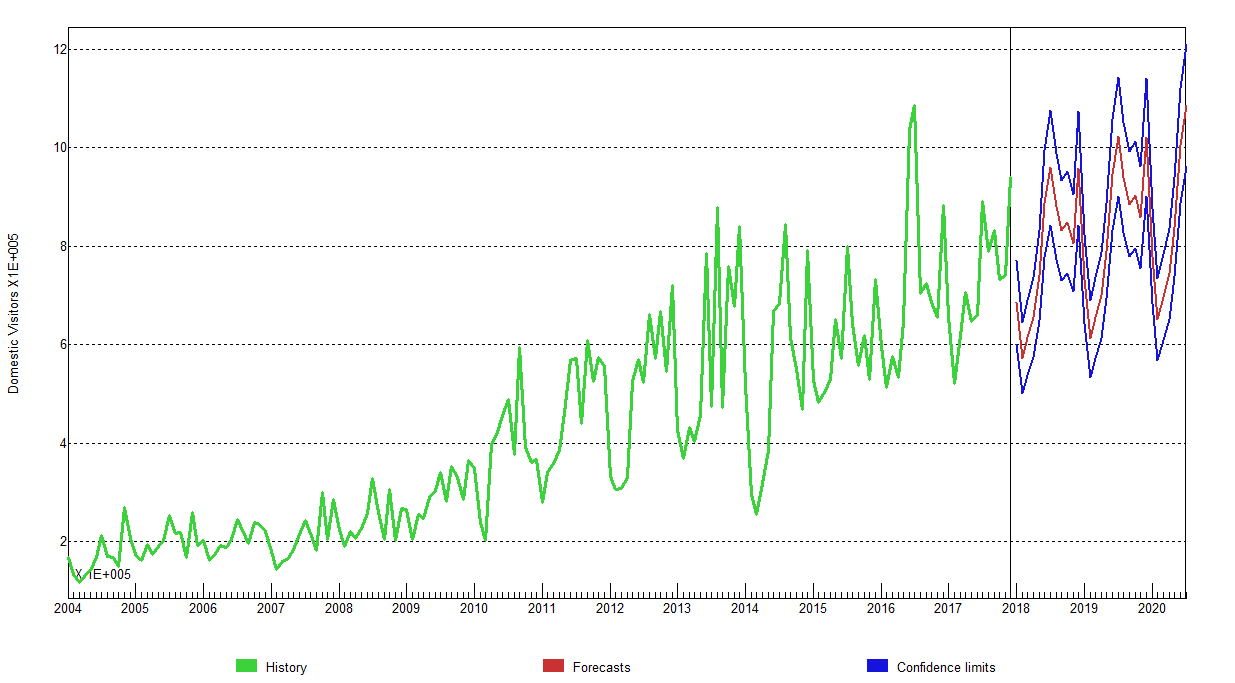This screenshot has height=683, width=1235.
Task: Select the Forecasts legend label text
Action: [601, 667]
